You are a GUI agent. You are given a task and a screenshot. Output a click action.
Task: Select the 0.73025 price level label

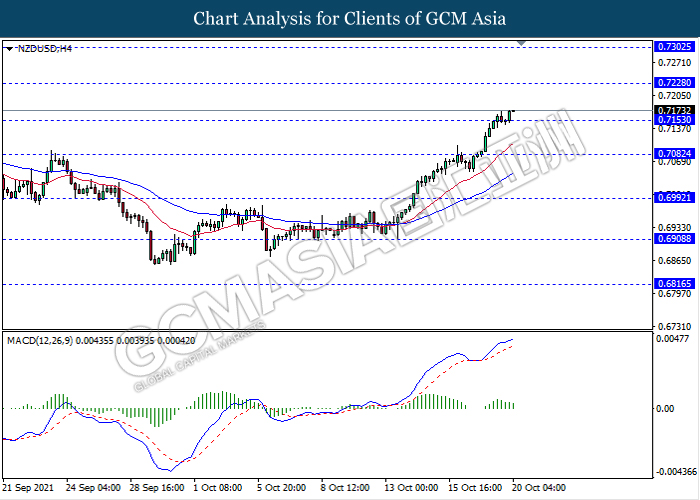(674, 47)
